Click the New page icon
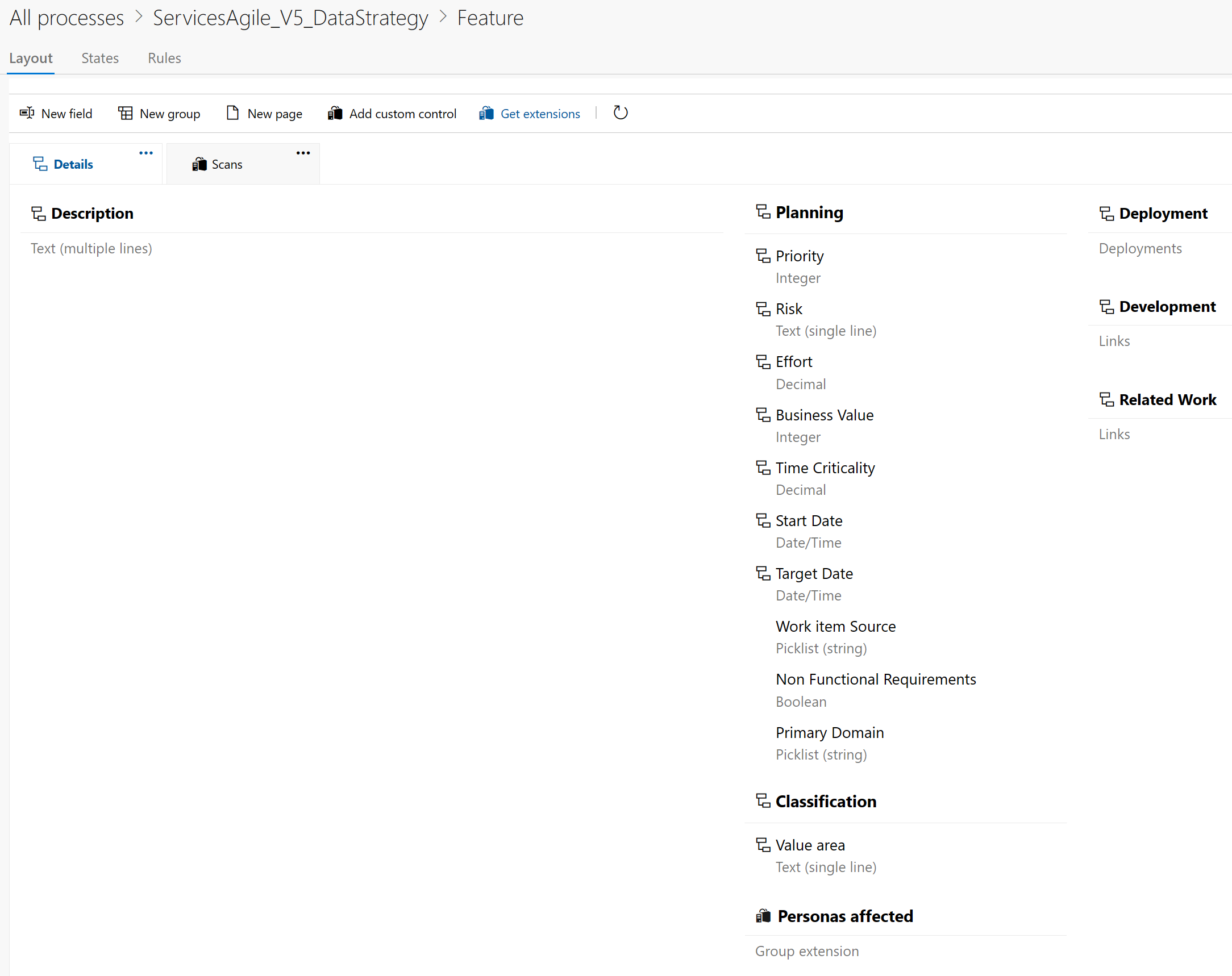 click(x=232, y=113)
